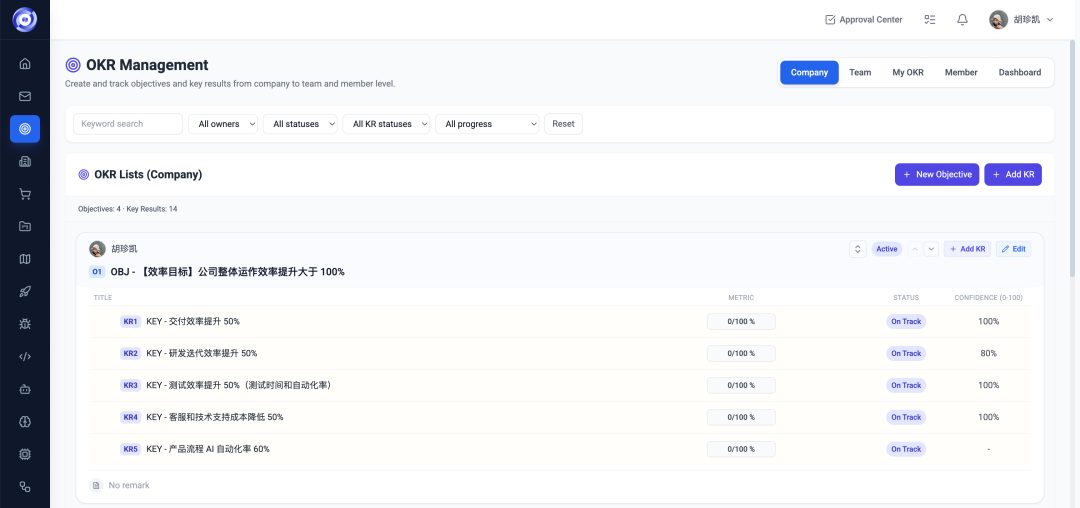Open the task list icon in header
The image size is (1080, 508).
coord(930,20)
